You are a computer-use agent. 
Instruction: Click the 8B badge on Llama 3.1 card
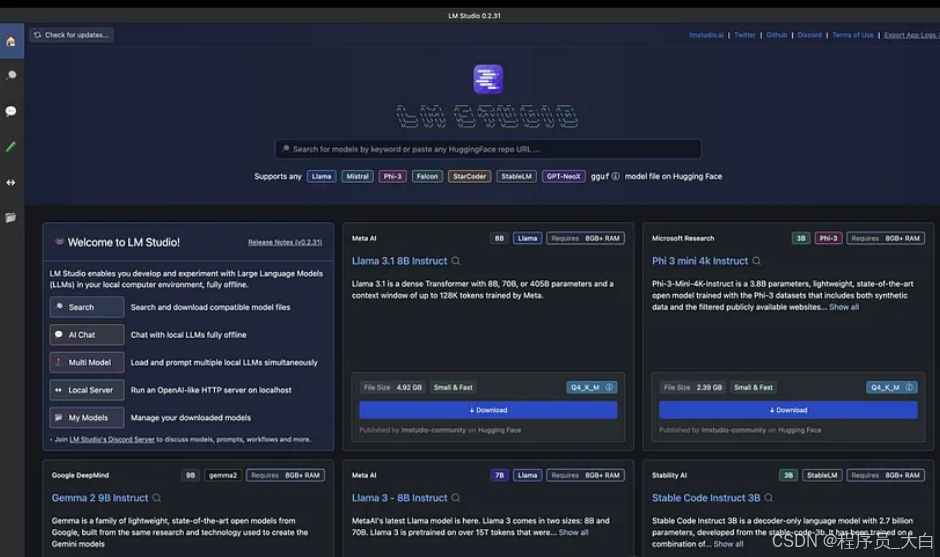tap(499, 238)
